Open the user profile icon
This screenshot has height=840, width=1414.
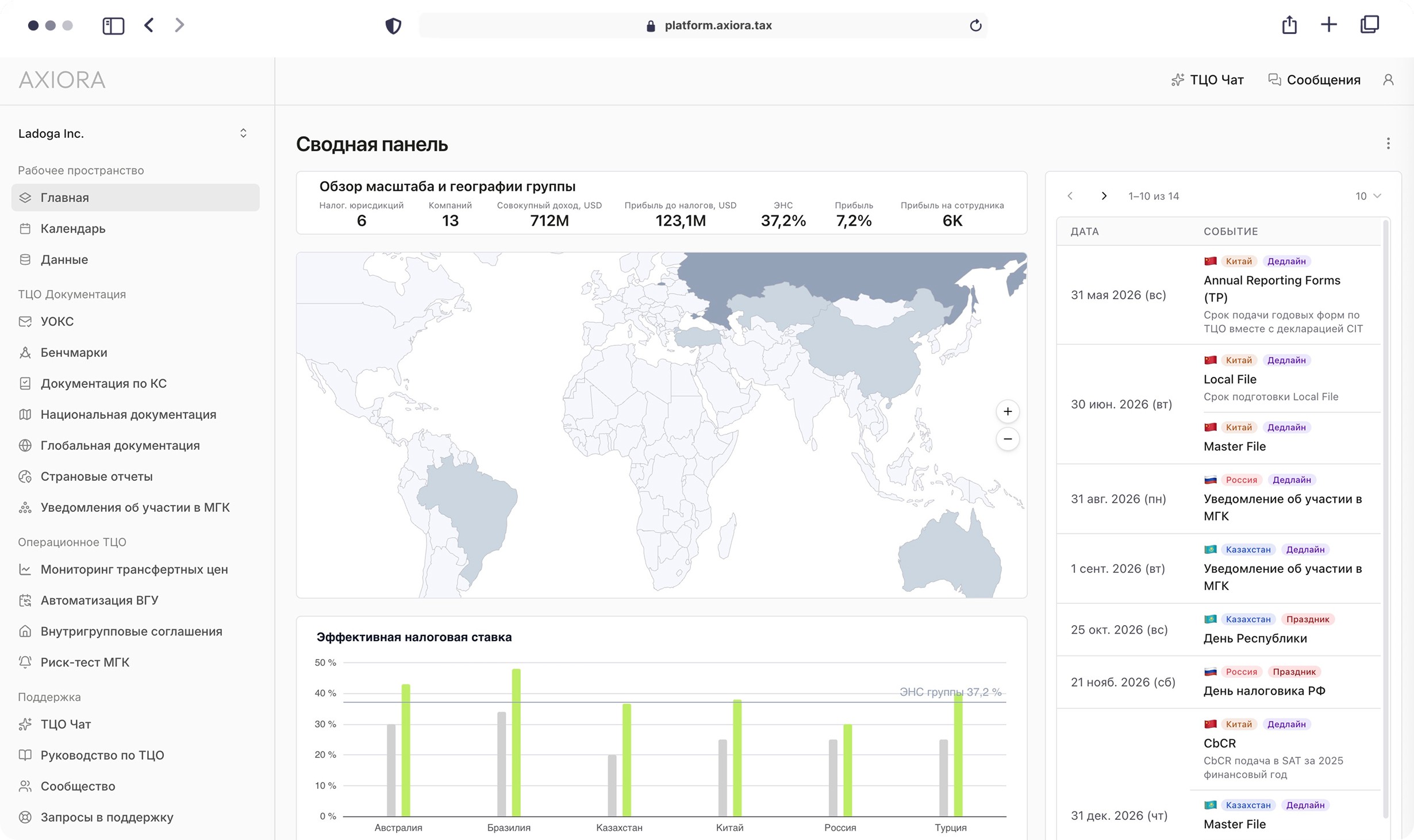pos(1388,80)
